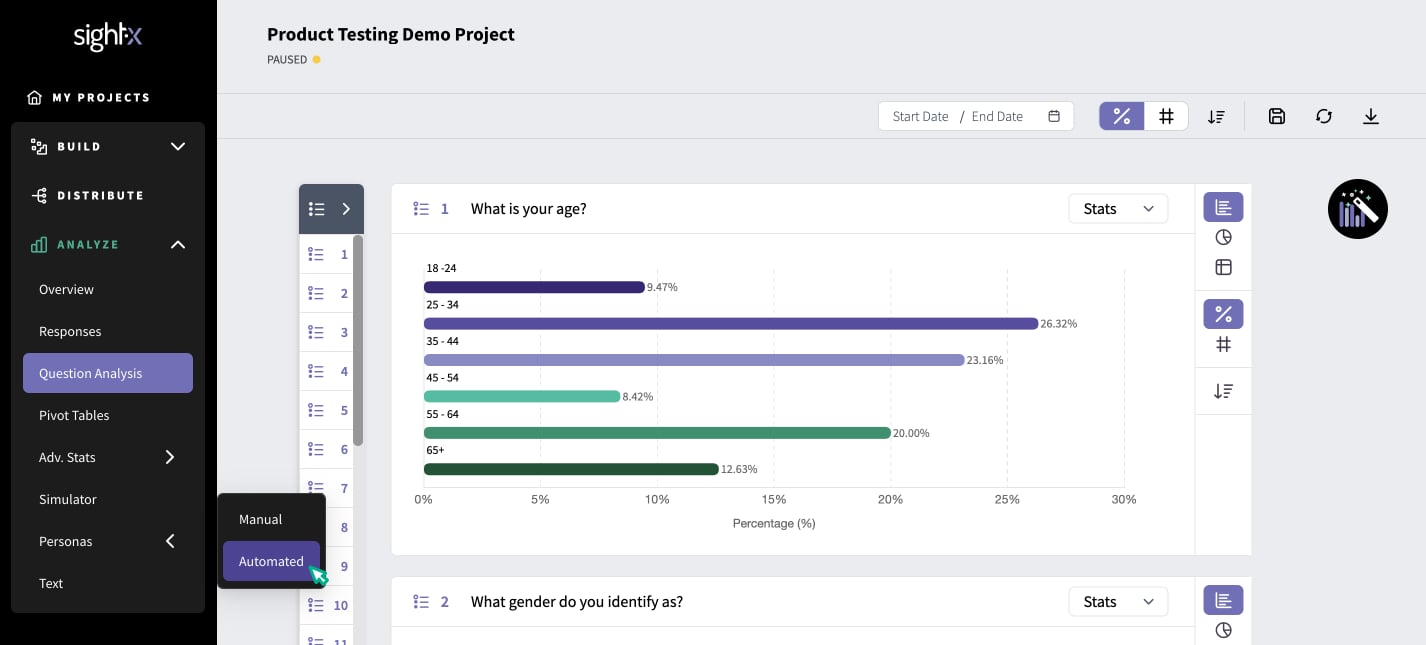Select Automated in the Personas submenu
Screen dimensions: 1426x645
(x=271, y=561)
